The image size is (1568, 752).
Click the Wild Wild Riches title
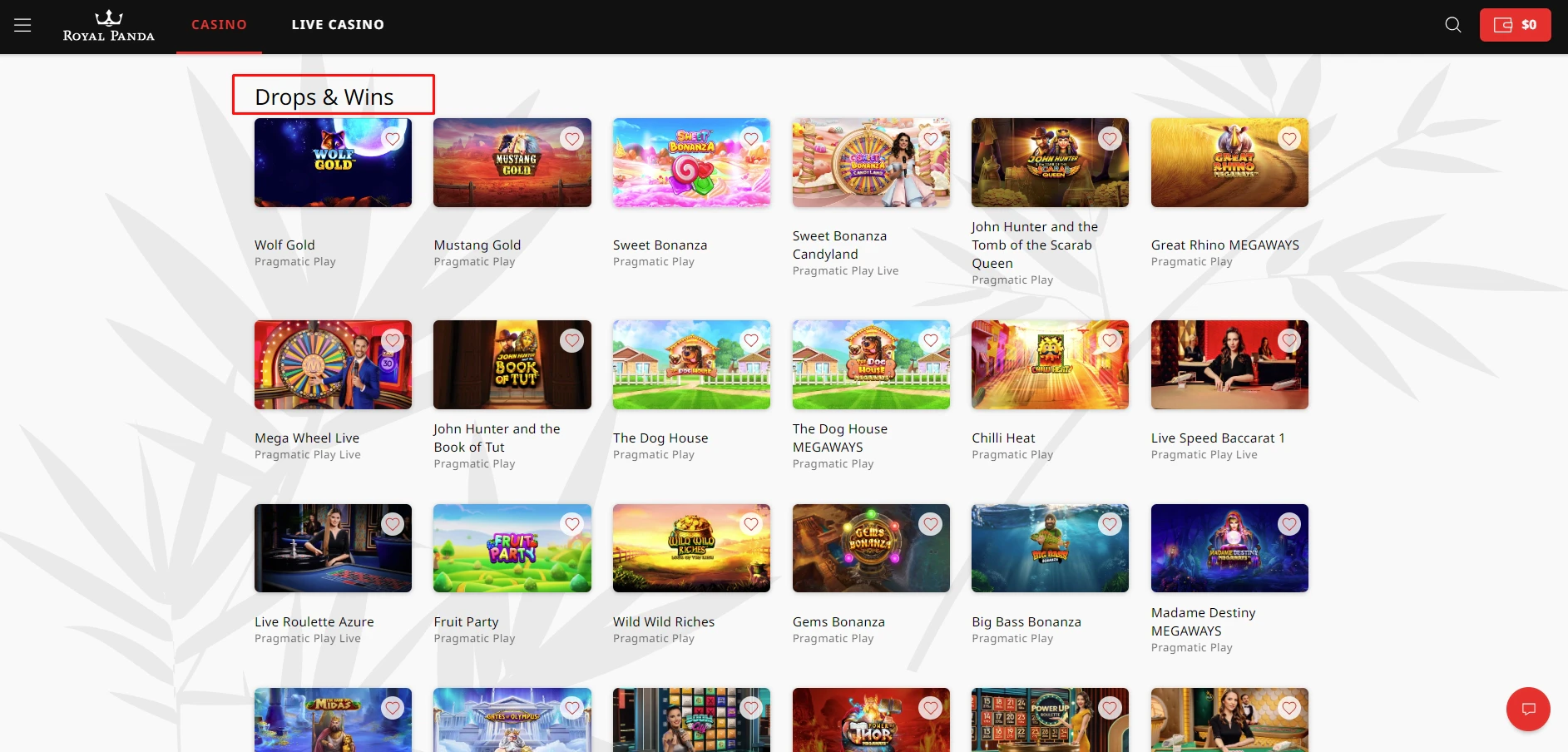664,621
